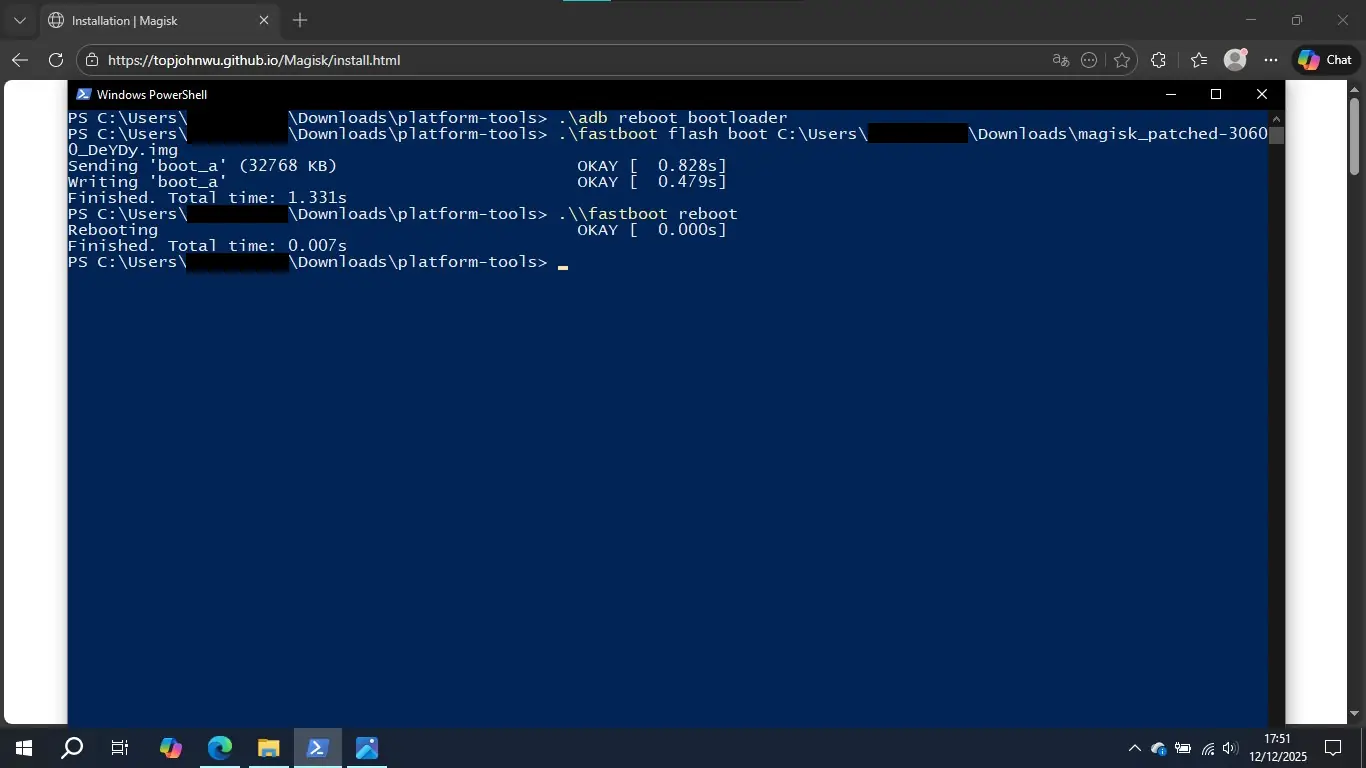Refresh the Magisk installation page
This screenshot has width=1366, height=768.
pos(56,60)
